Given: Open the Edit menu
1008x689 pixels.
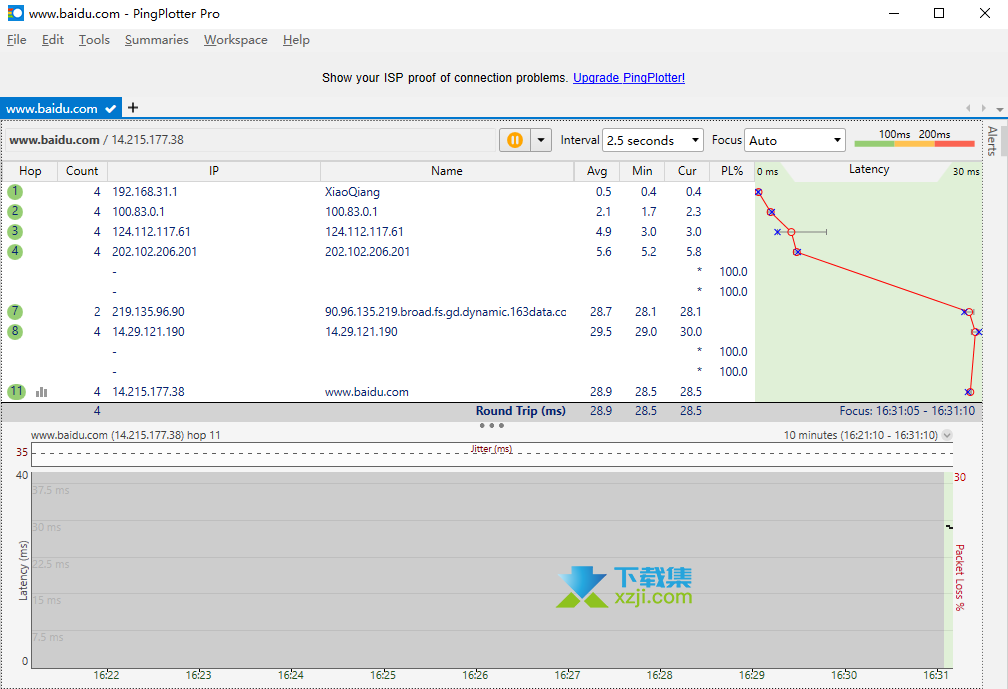Looking at the screenshot, I should pos(53,40).
